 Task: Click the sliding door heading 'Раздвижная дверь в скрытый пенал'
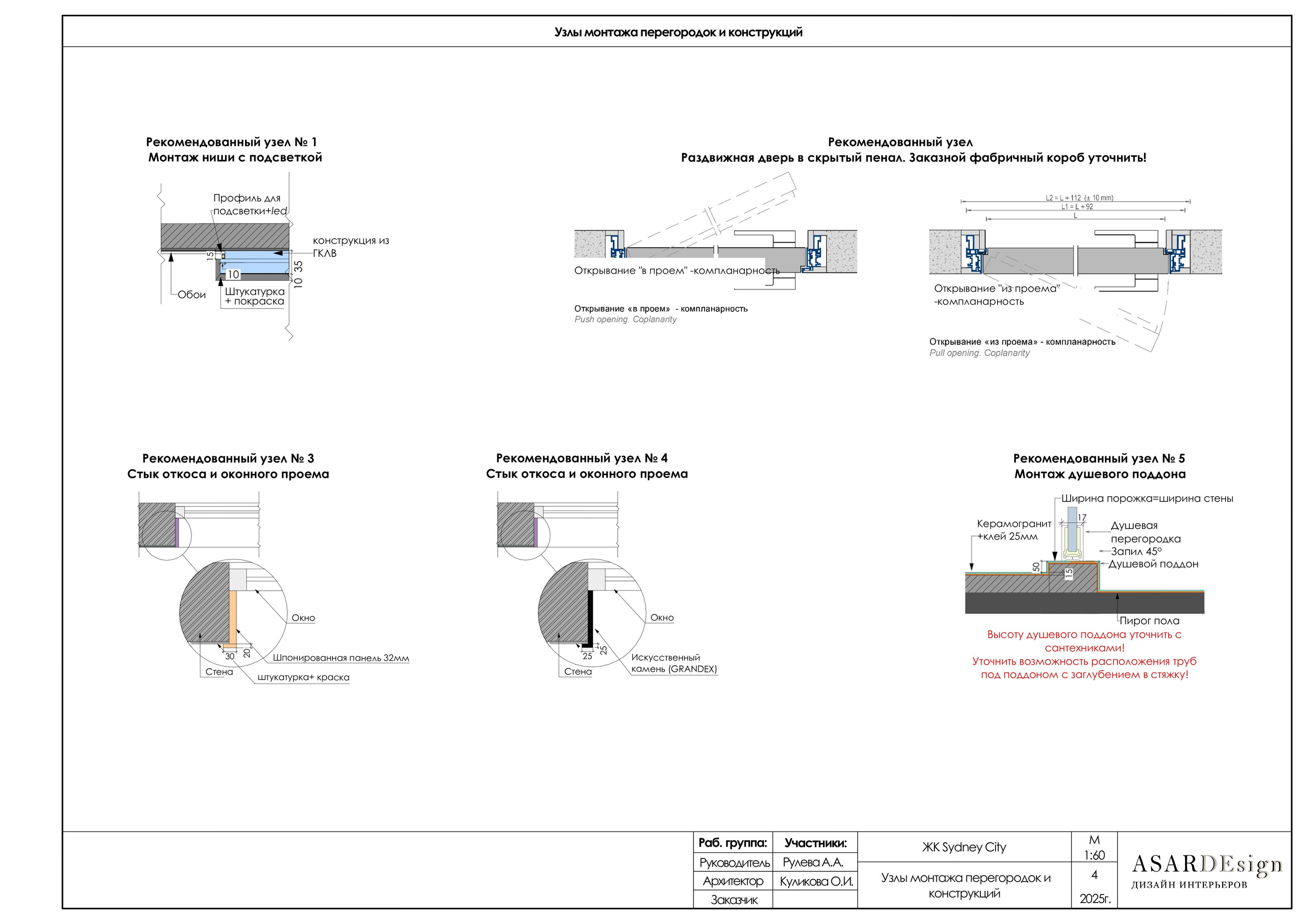coord(913,158)
